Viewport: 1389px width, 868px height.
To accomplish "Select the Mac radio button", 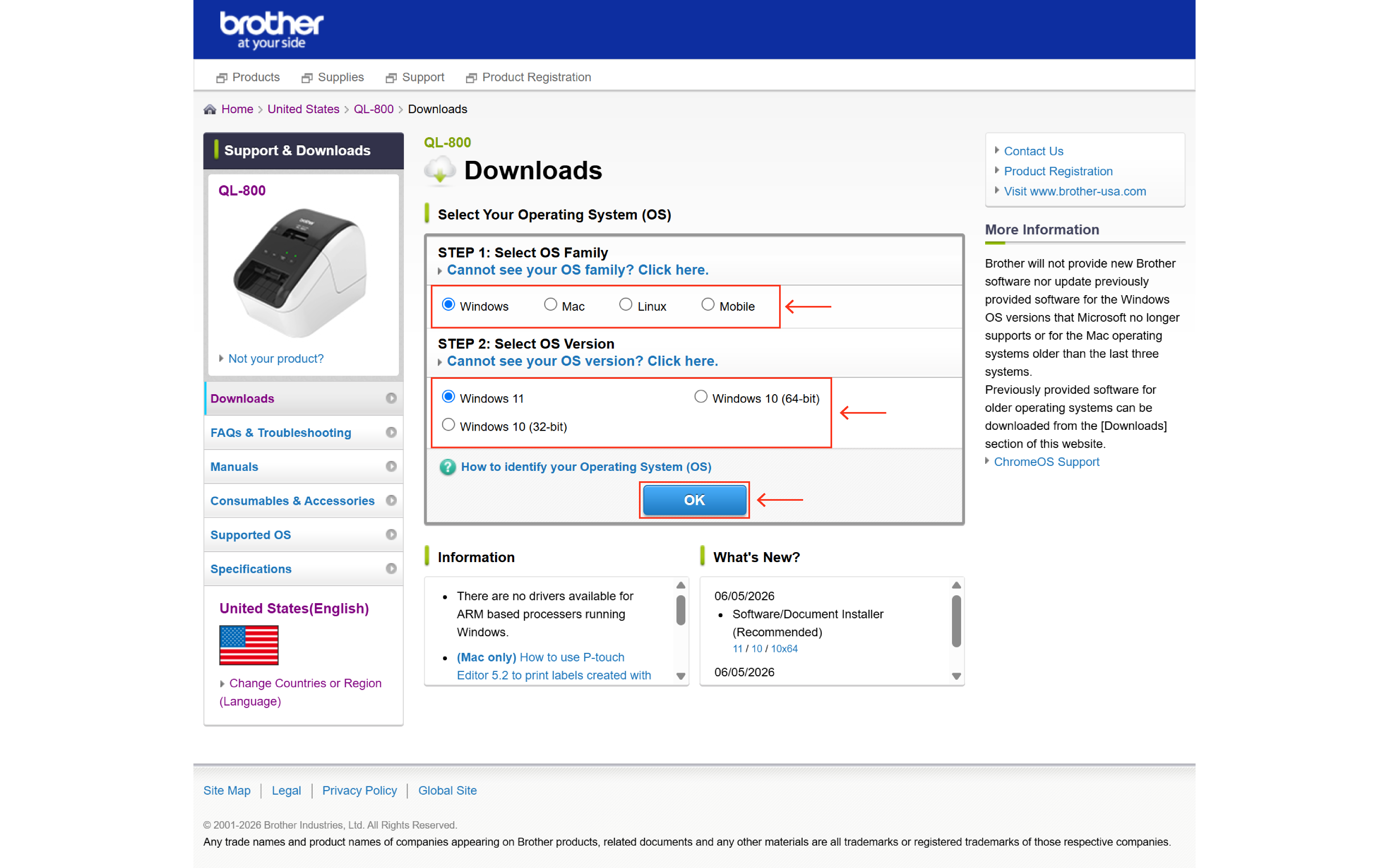I will point(550,304).
